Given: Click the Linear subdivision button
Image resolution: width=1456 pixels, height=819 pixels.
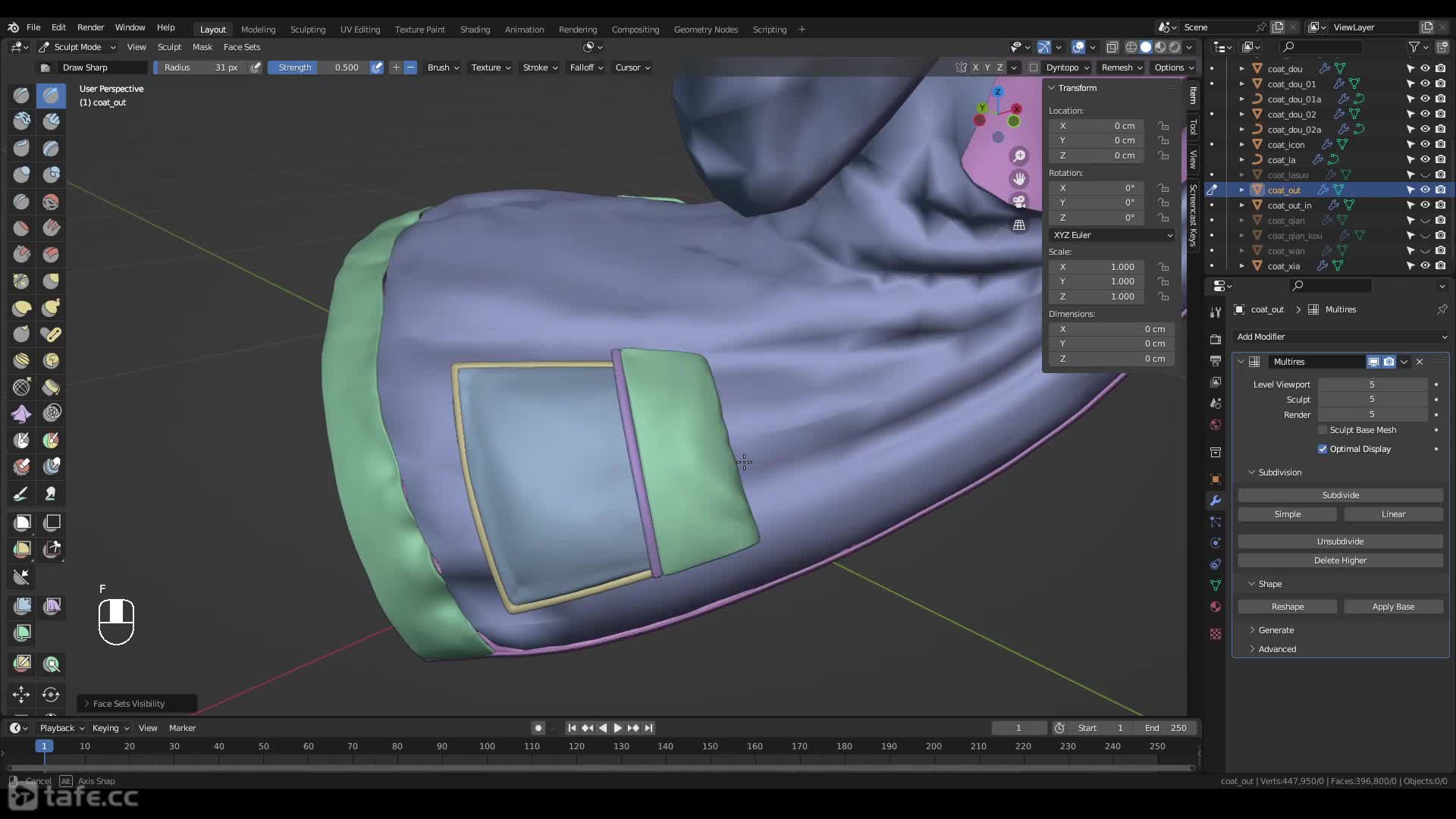Looking at the screenshot, I should tap(1393, 514).
